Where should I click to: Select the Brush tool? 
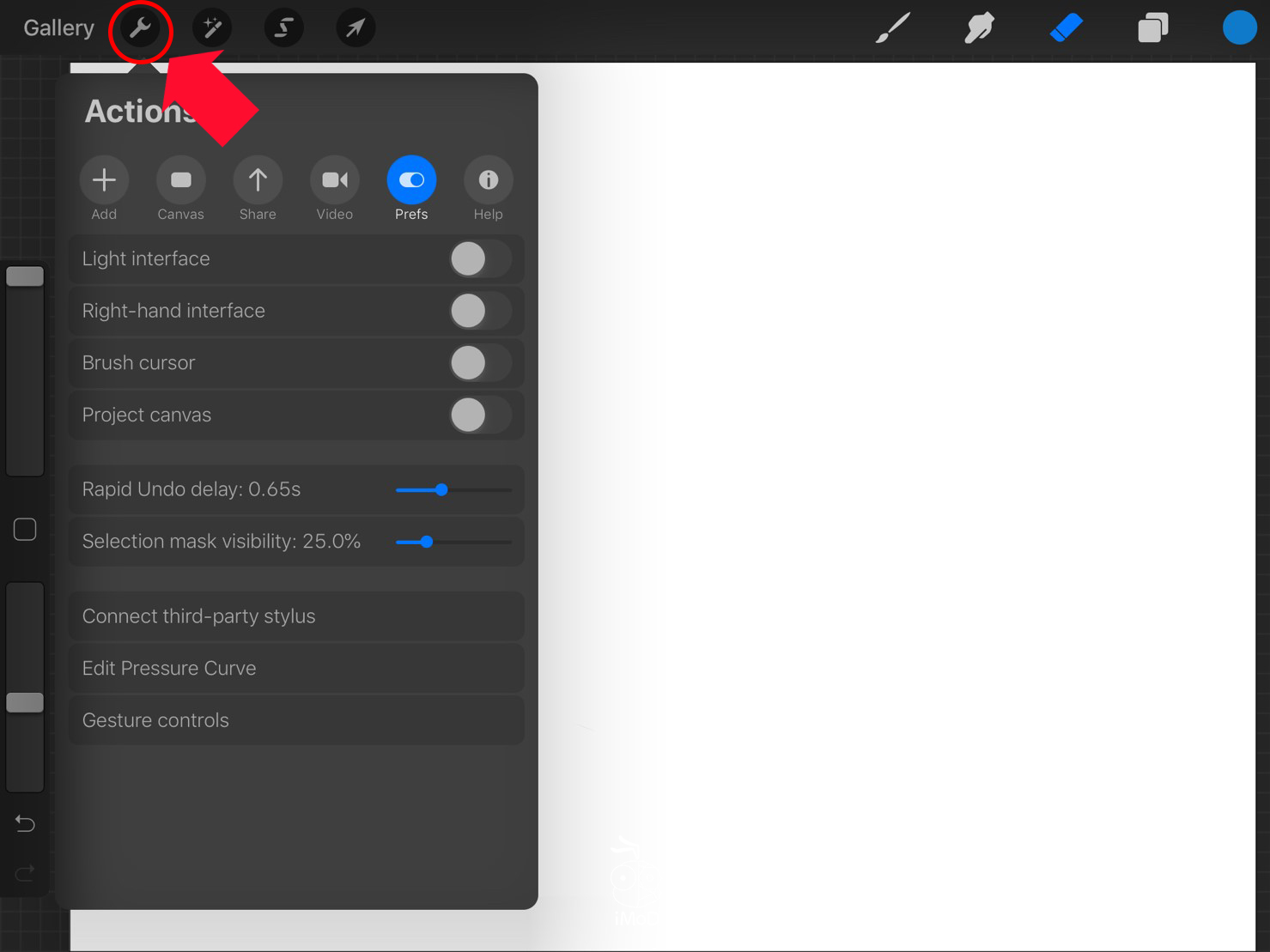(892, 27)
